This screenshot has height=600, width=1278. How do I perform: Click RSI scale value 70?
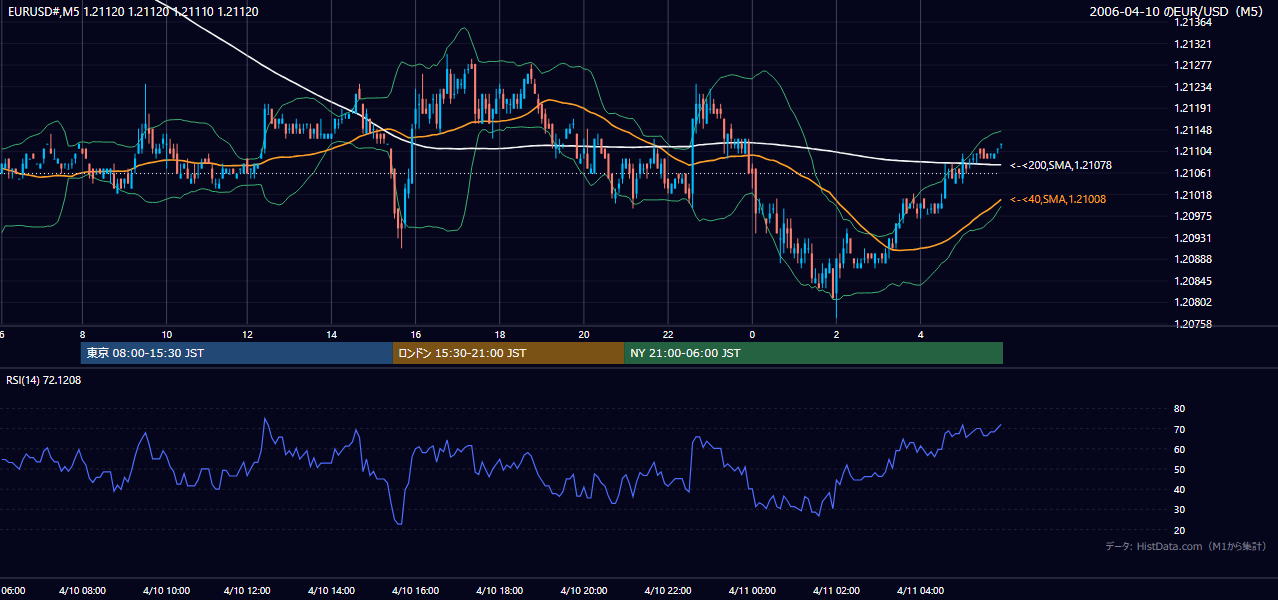(1180, 429)
